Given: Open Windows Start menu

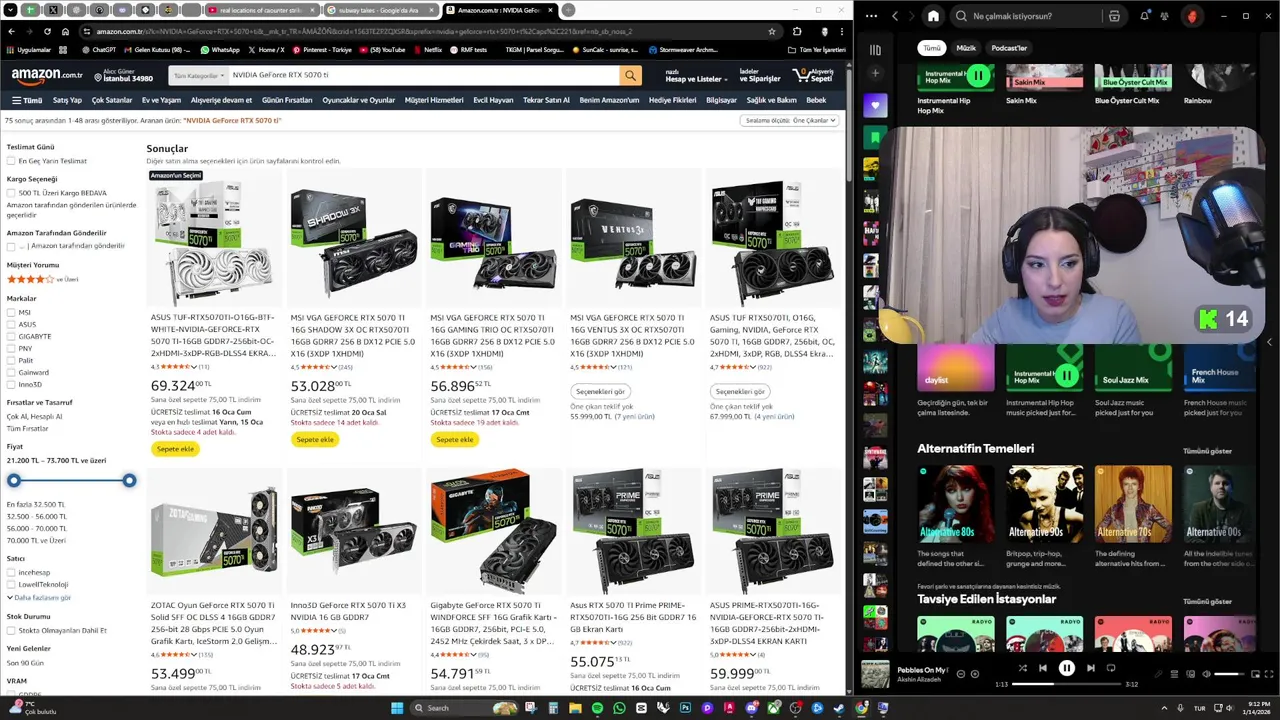Looking at the screenshot, I should 397,708.
